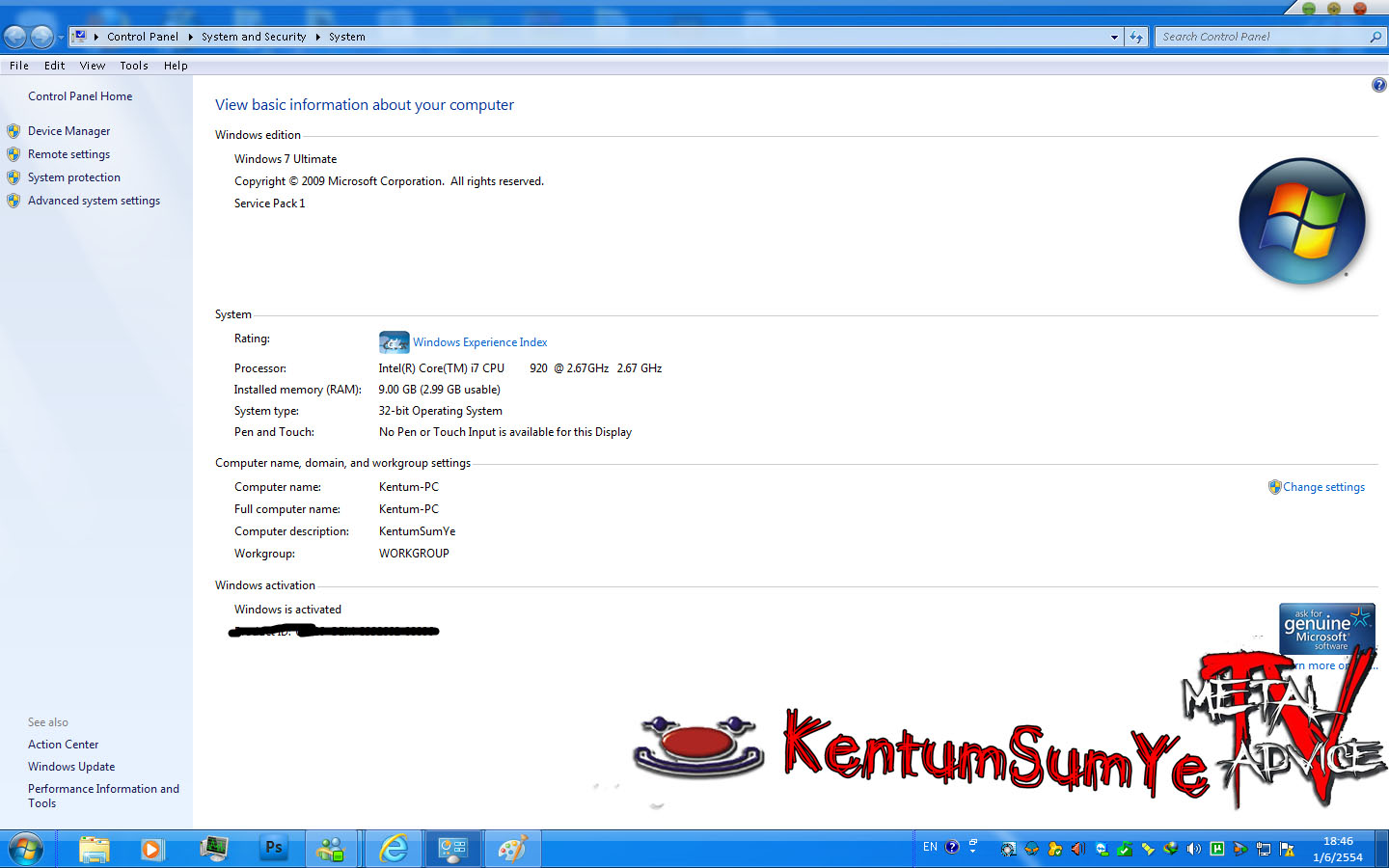The height and width of the screenshot is (868, 1389).
Task: Open Windows Explorer from the taskbar
Action: [x=95, y=849]
